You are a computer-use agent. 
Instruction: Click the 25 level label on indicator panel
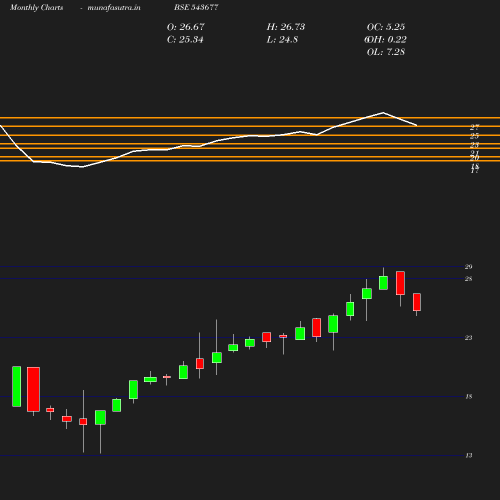[475, 136]
